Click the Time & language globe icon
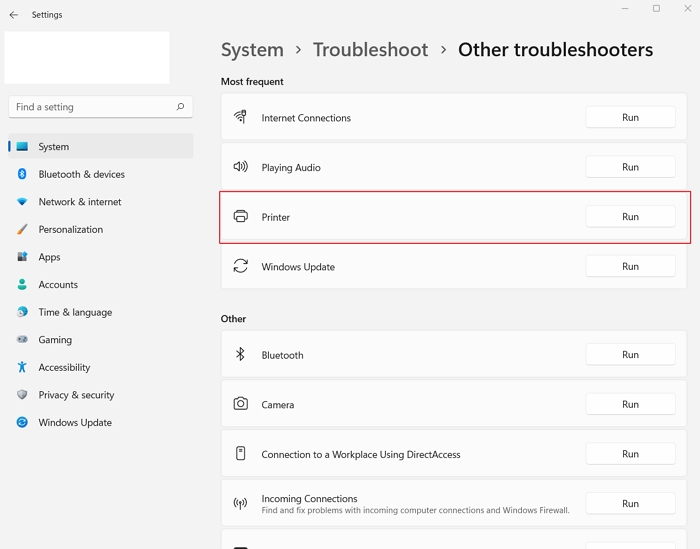The image size is (700, 549). click(22, 312)
